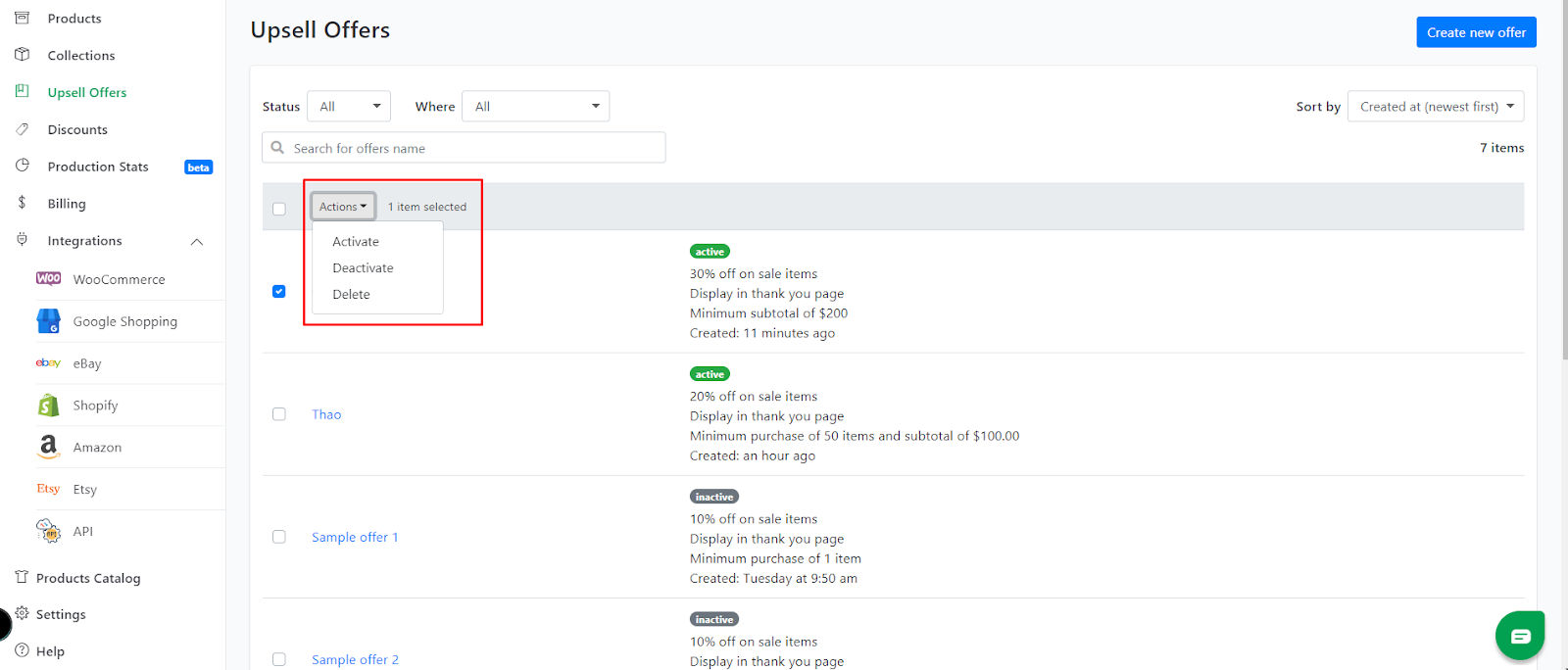
Task: Click the inactive badge on Sample offer 1
Action: click(x=714, y=497)
